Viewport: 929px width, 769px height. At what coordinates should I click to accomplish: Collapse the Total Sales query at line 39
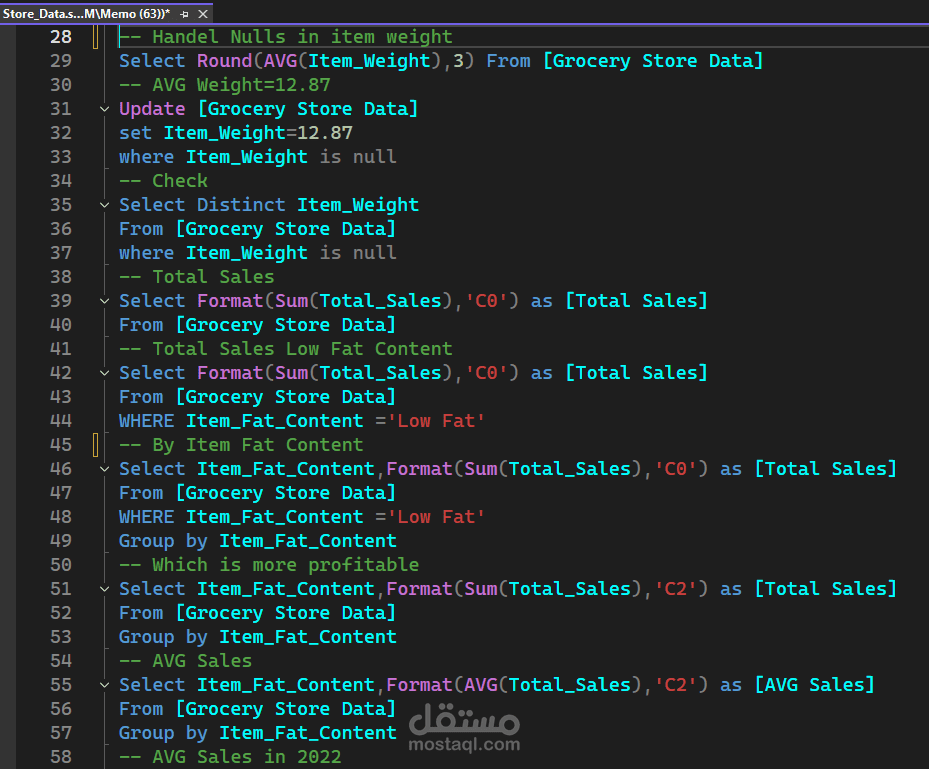pyautogui.click(x=104, y=301)
